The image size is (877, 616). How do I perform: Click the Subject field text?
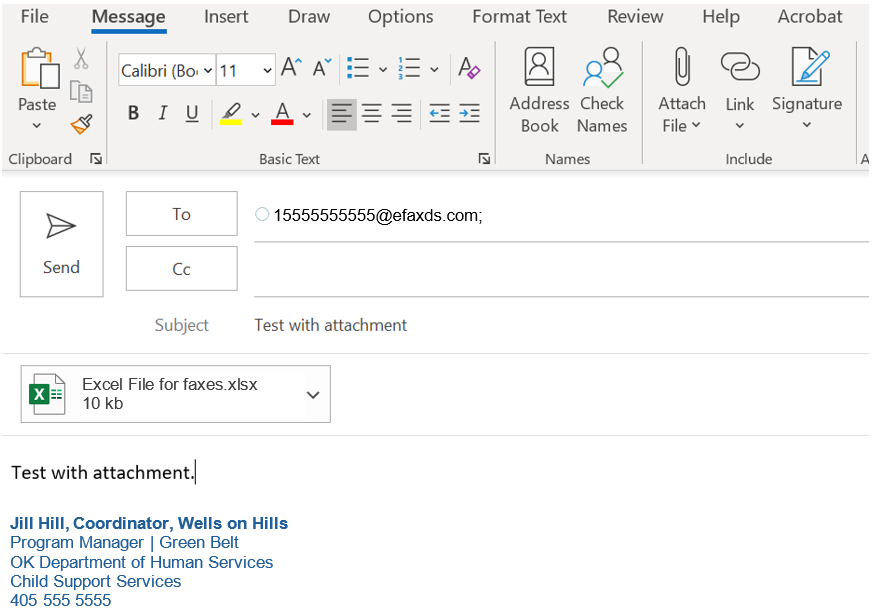point(331,325)
